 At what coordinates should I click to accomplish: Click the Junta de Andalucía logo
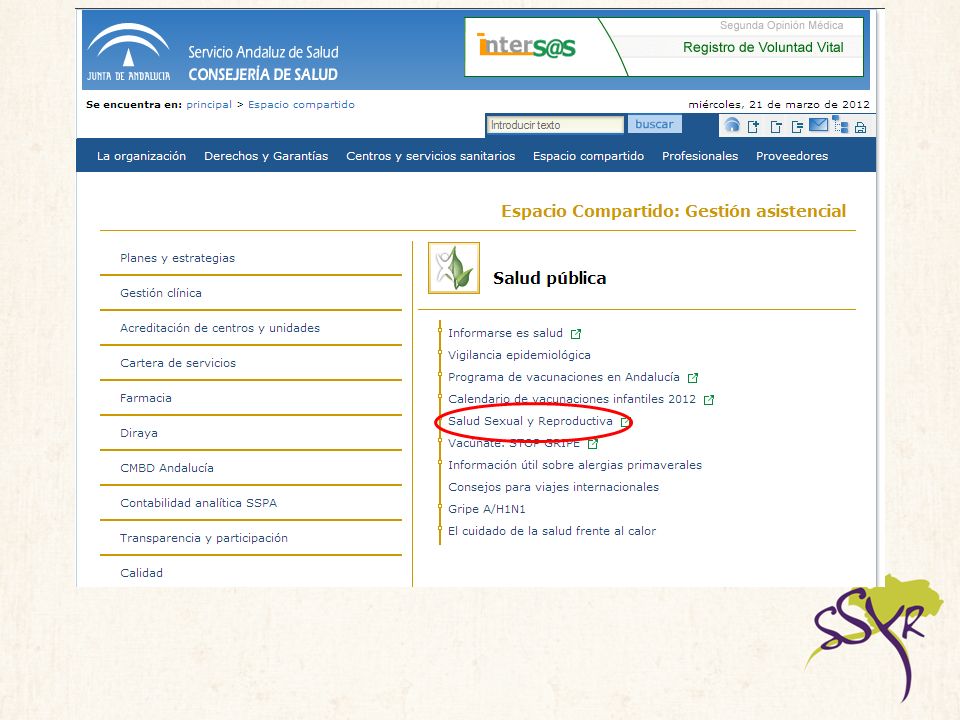[x=129, y=53]
